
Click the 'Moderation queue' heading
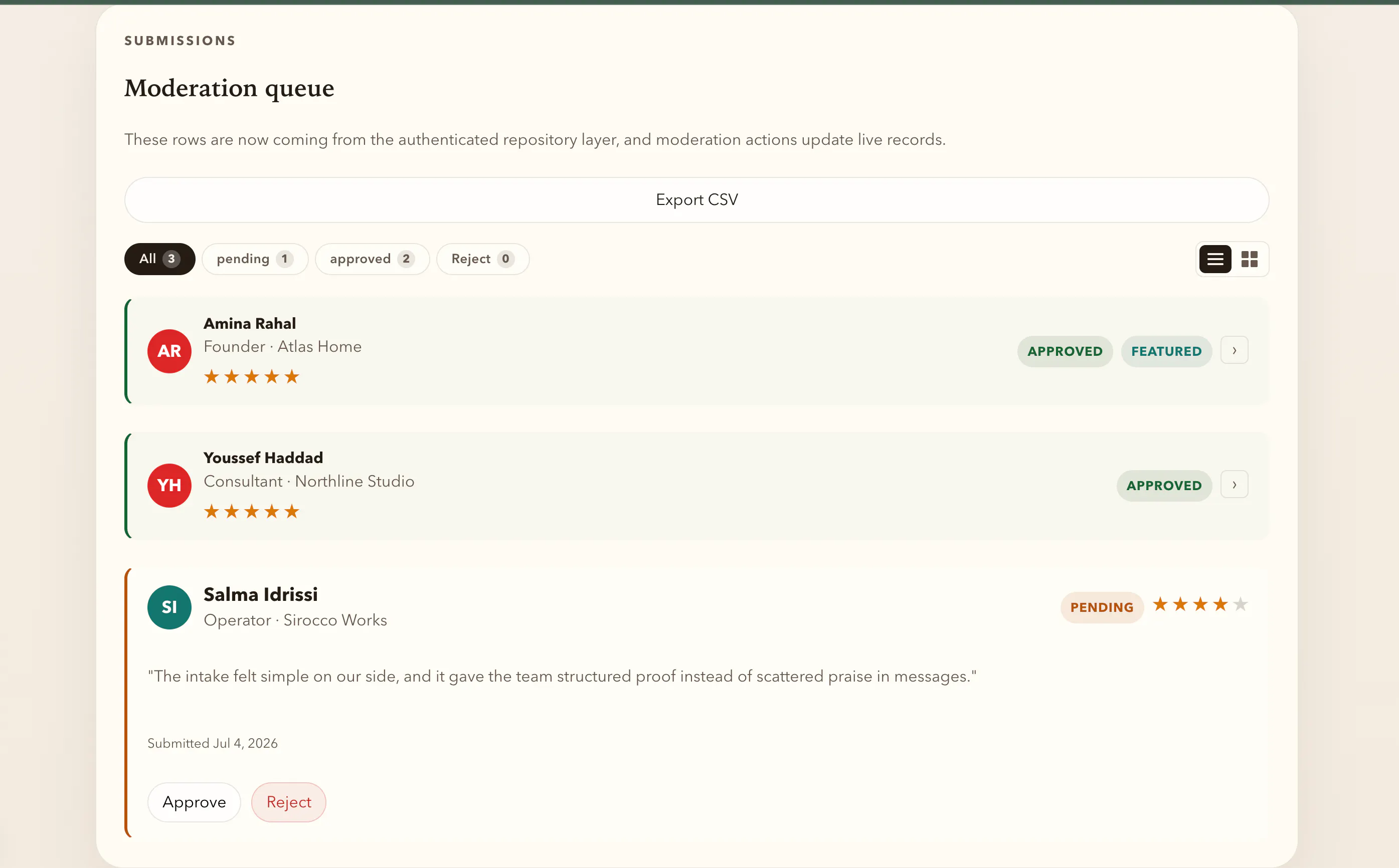pyautogui.click(x=229, y=88)
